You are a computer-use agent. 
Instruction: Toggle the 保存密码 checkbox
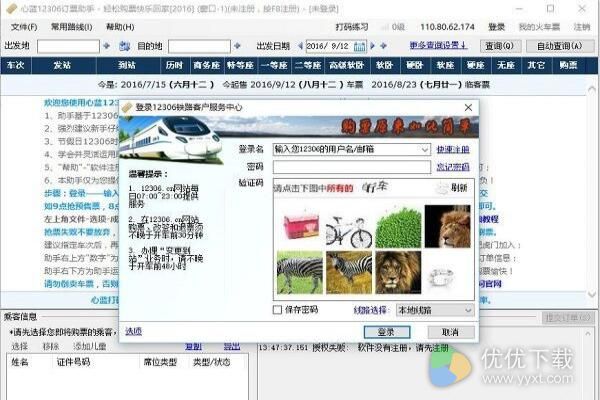(277, 310)
